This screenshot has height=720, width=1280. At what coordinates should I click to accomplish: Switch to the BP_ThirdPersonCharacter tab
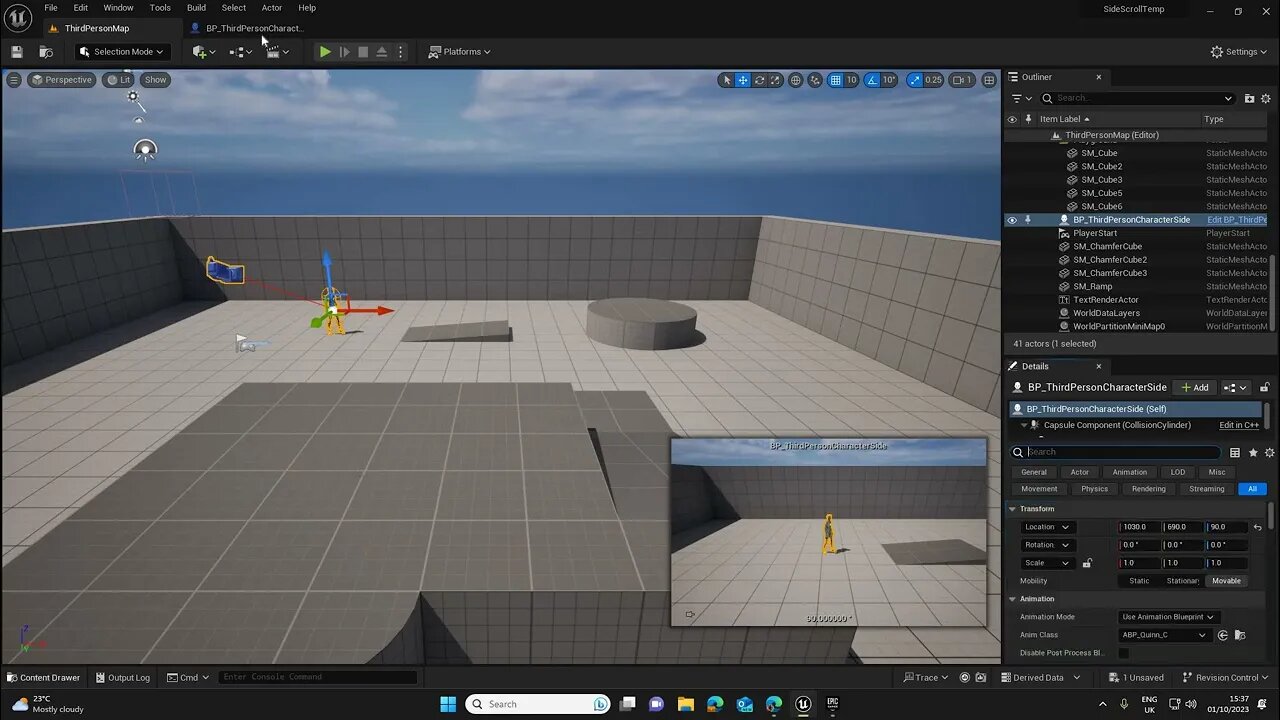click(254, 28)
